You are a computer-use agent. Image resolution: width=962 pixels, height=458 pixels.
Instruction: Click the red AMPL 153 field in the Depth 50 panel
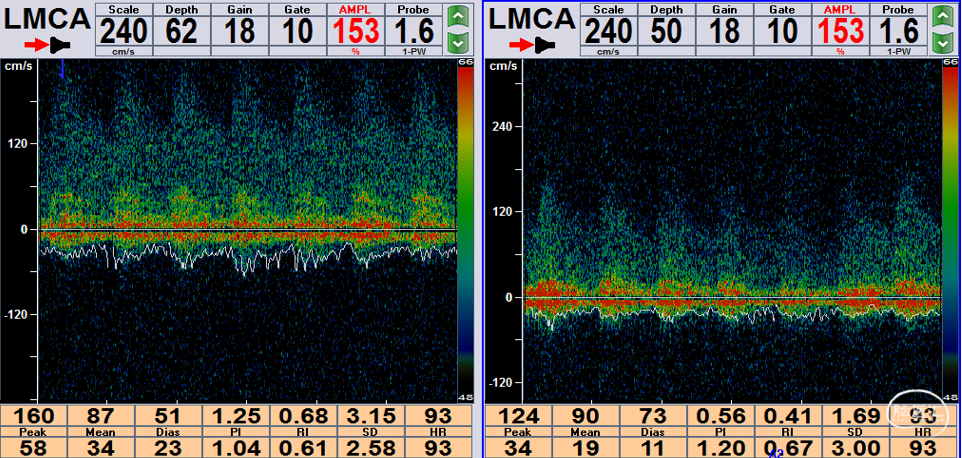840,30
